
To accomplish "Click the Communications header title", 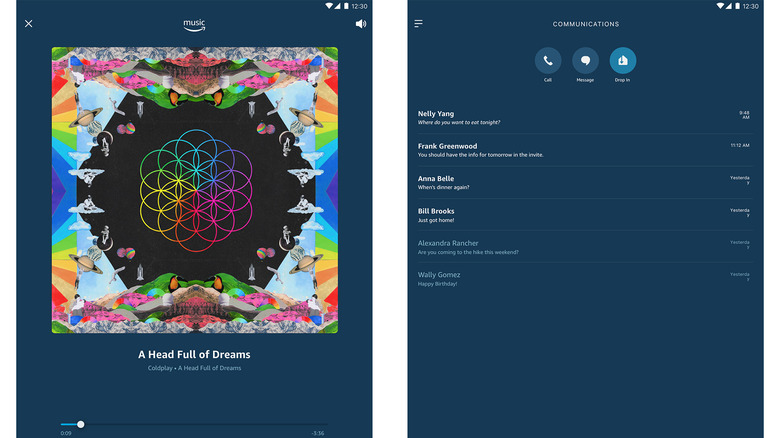I will (585, 24).
